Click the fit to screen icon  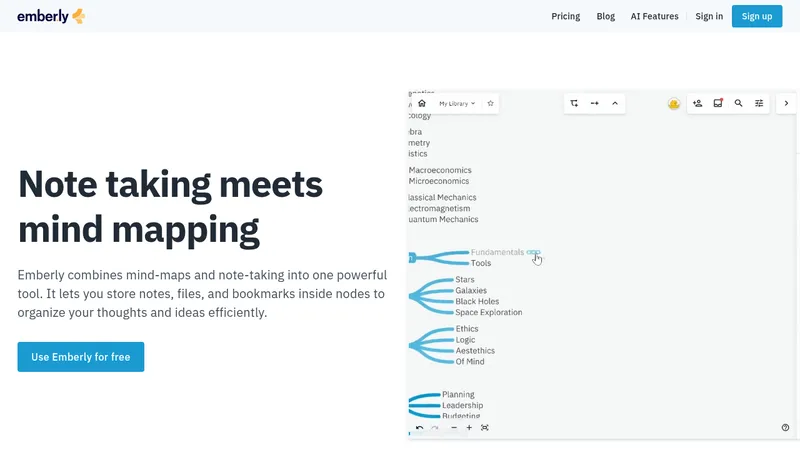point(485,428)
